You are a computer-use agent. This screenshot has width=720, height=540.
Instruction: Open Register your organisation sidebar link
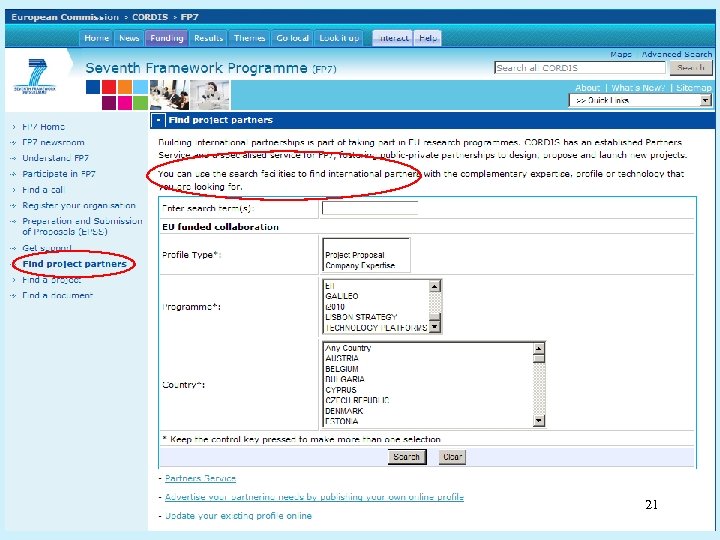pyautogui.click(x=79, y=205)
